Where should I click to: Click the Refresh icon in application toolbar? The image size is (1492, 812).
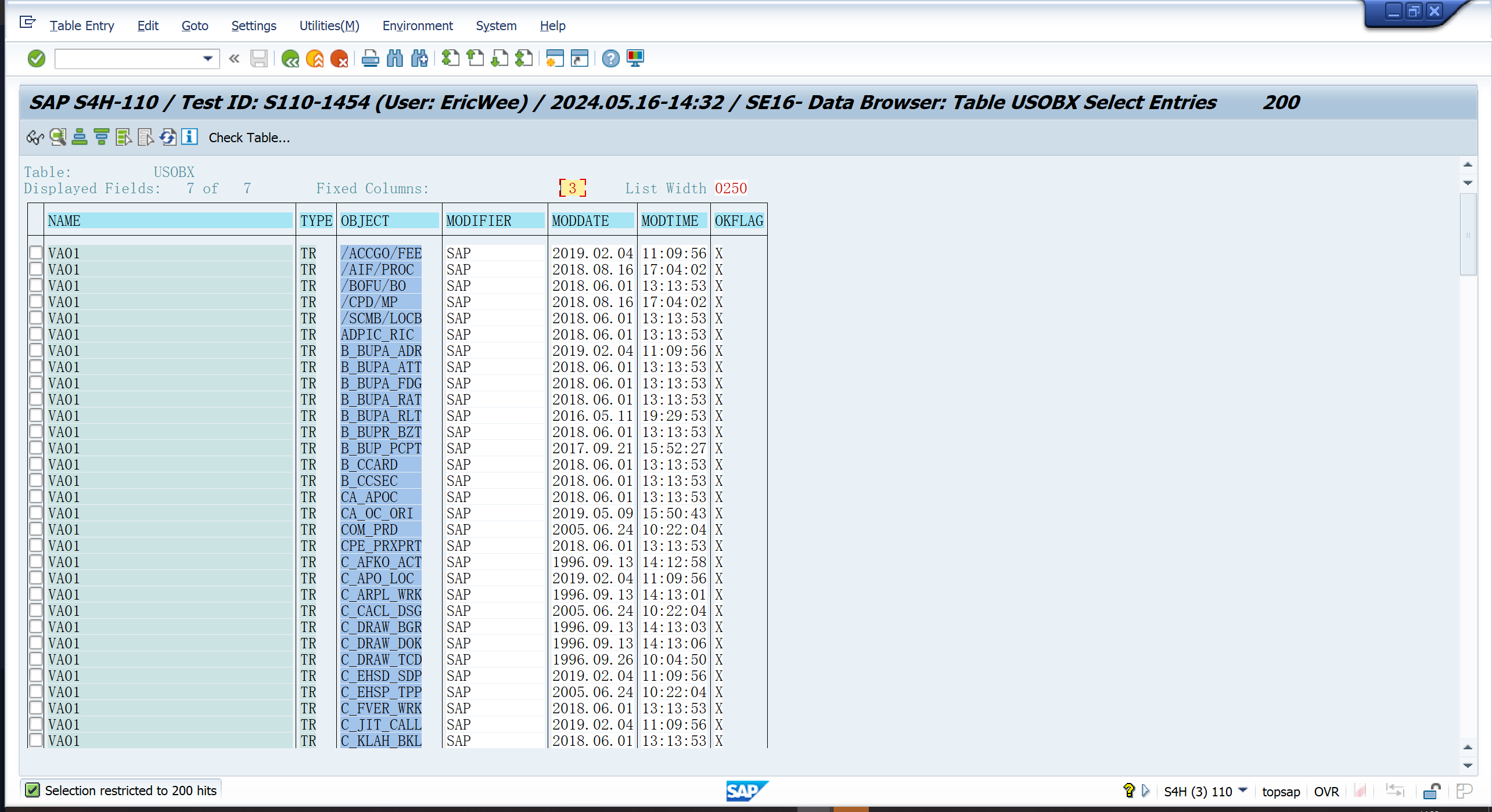tap(168, 138)
